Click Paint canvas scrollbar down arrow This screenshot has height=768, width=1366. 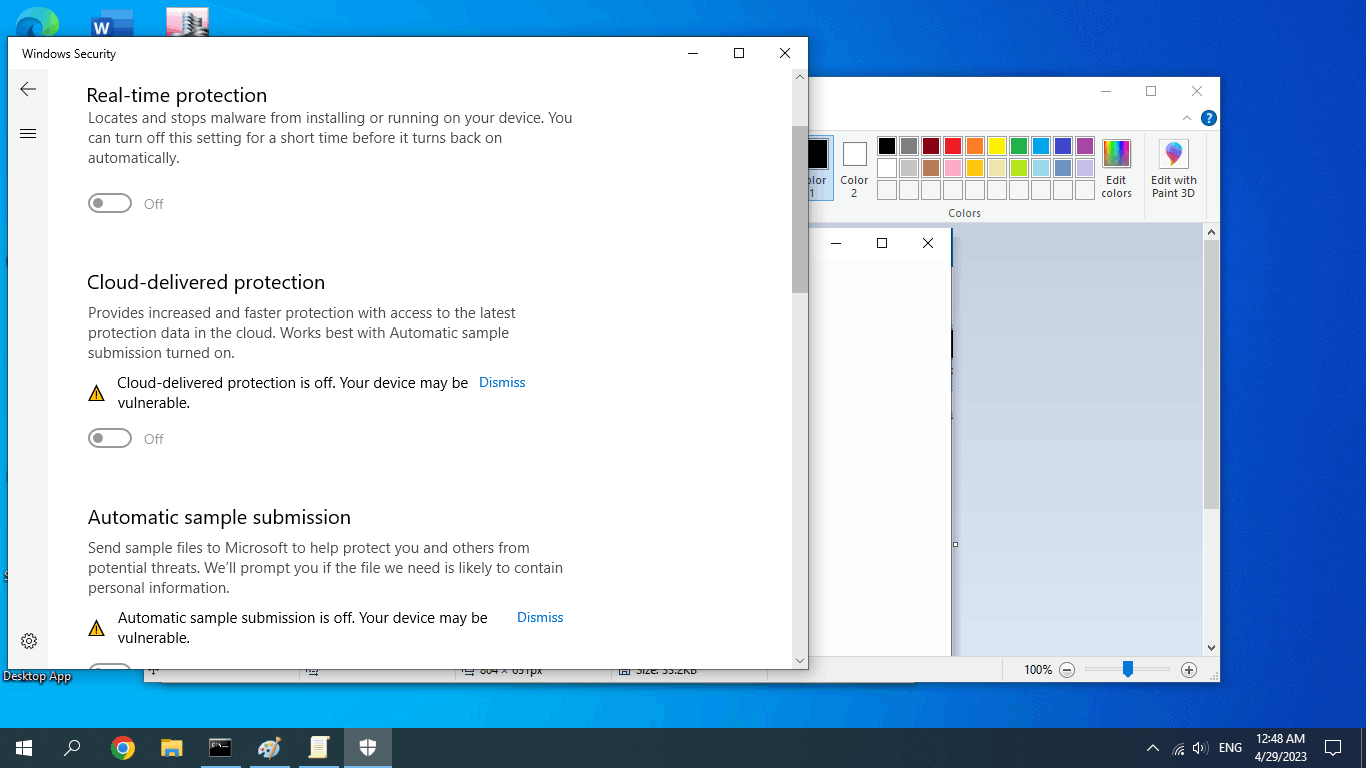1211,648
